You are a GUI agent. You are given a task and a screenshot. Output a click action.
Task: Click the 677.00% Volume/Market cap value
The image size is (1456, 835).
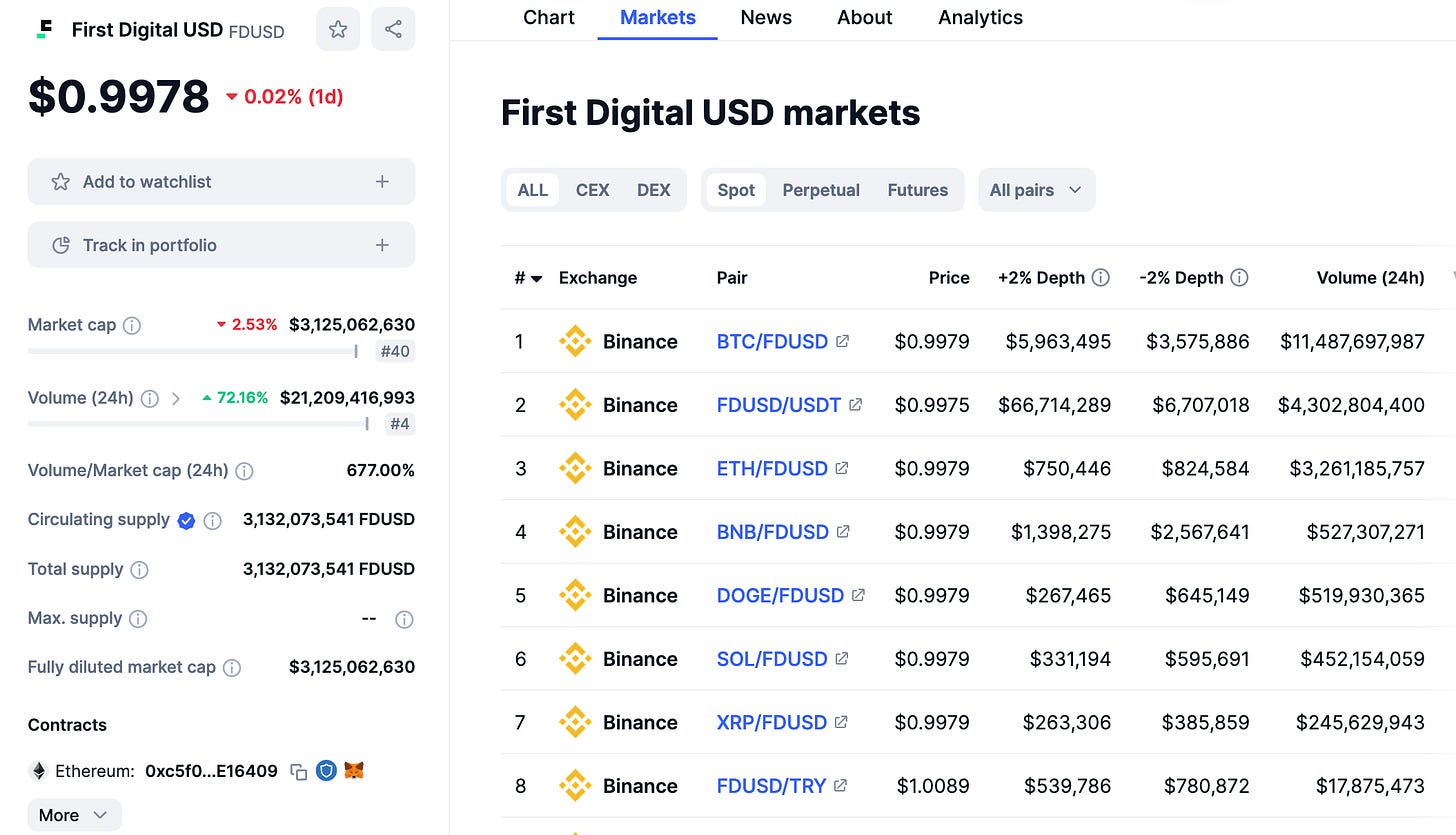pos(381,471)
